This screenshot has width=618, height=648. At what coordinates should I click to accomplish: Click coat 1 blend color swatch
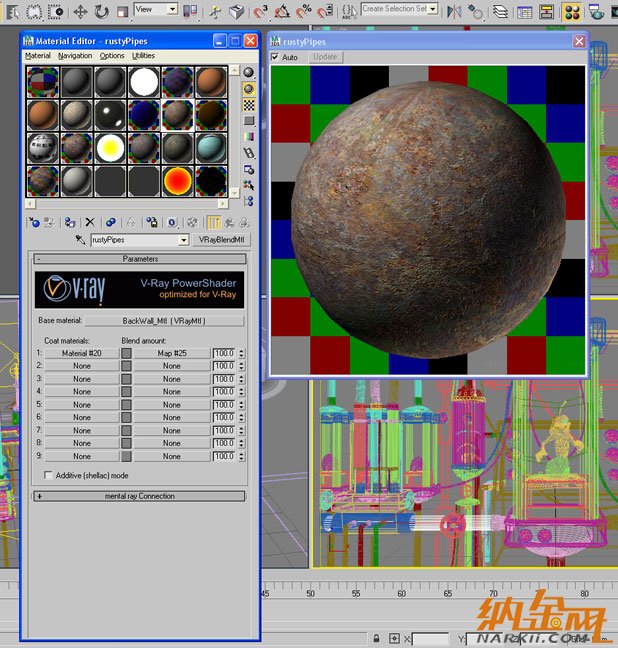click(126, 353)
